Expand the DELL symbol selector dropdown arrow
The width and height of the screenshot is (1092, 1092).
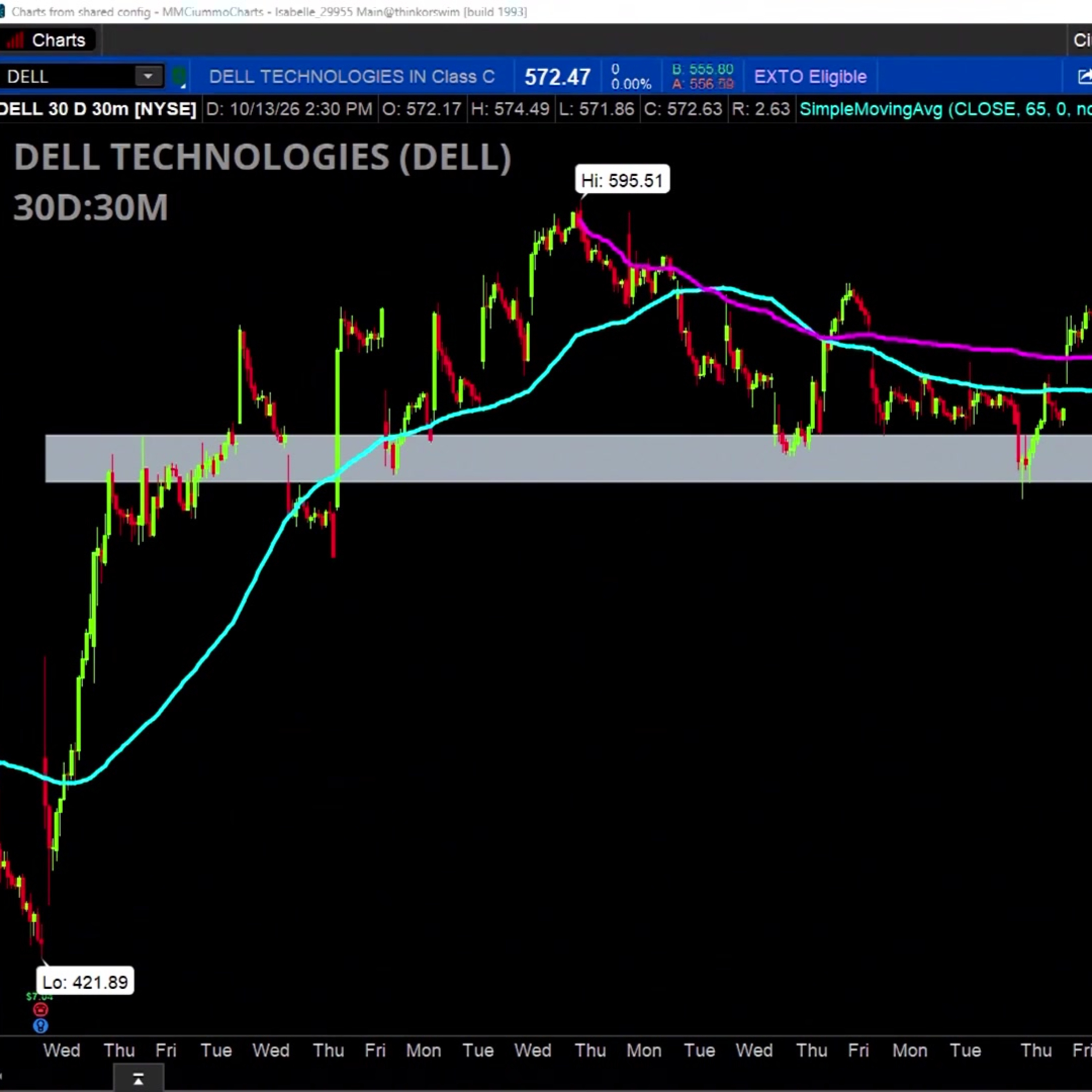pos(148,76)
